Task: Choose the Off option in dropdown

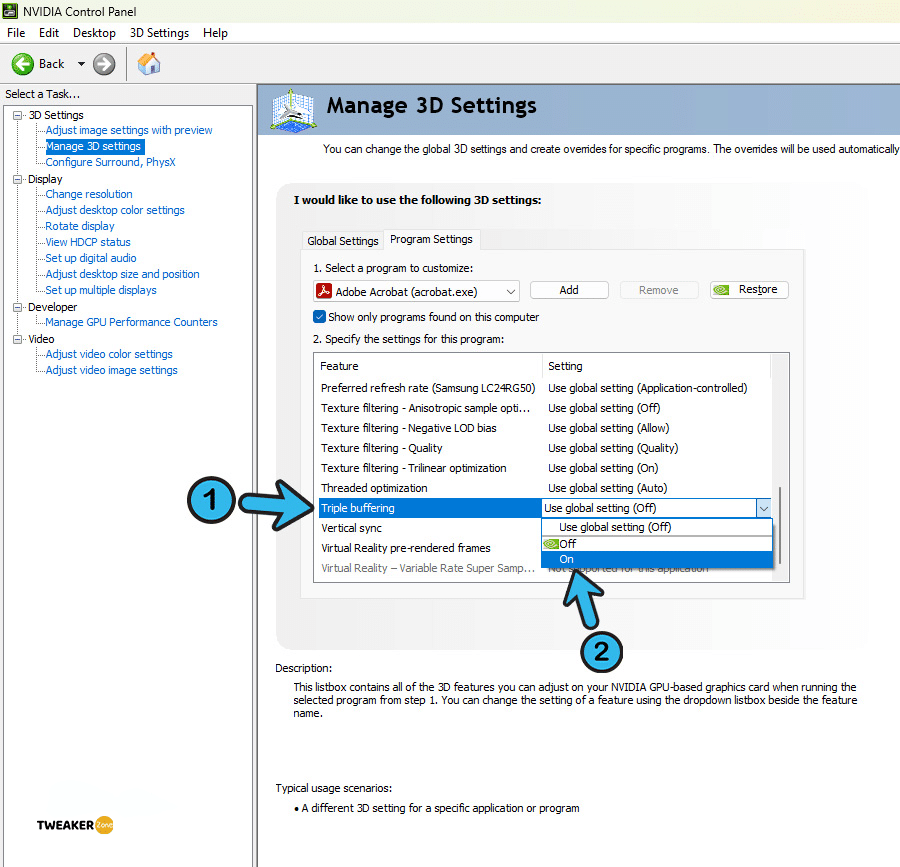Action: click(x=657, y=543)
